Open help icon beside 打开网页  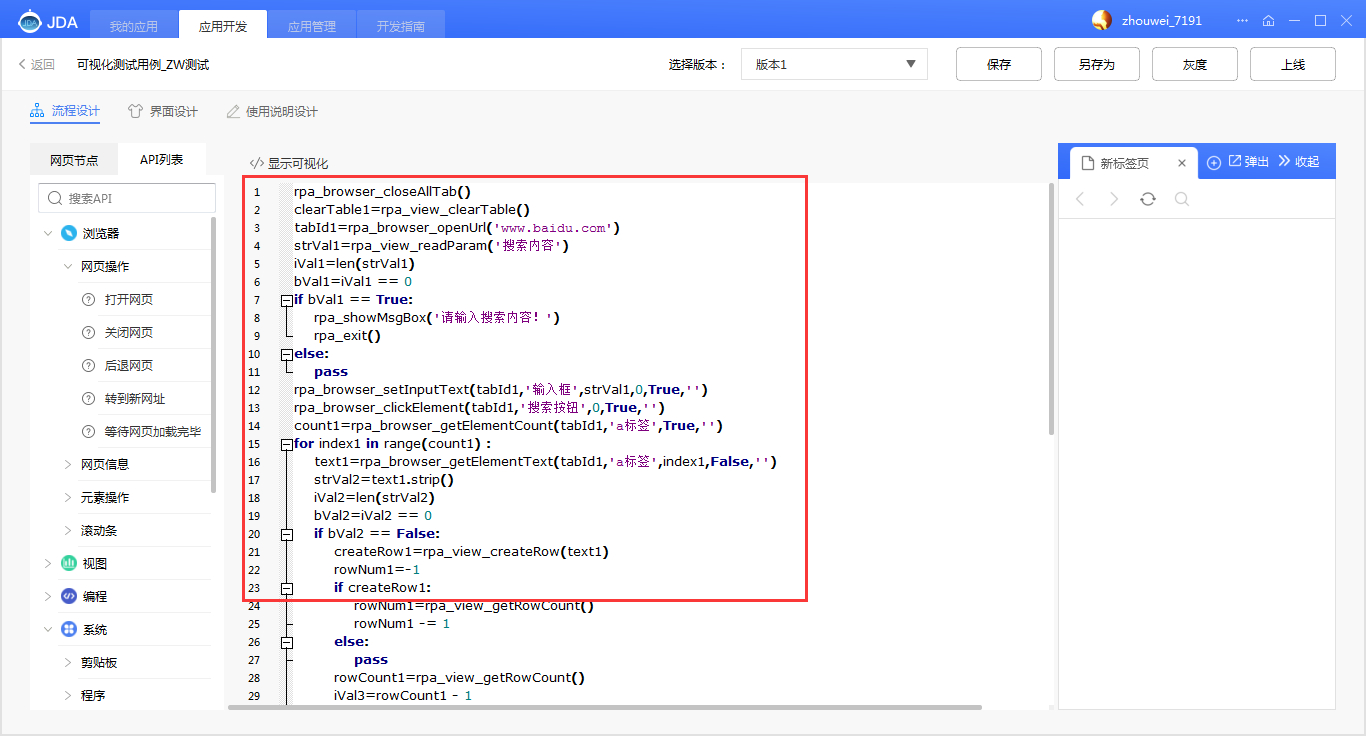pyautogui.click(x=87, y=299)
